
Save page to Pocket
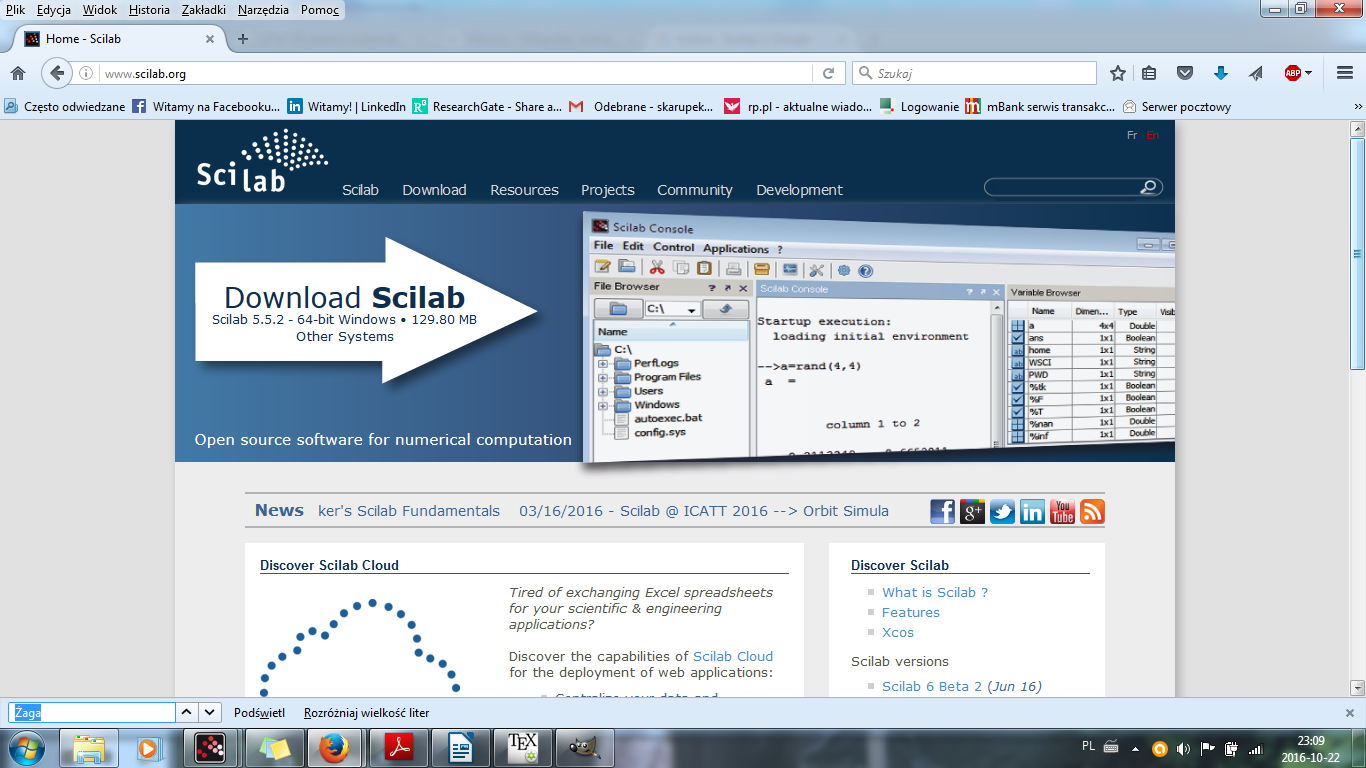click(1185, 73)
